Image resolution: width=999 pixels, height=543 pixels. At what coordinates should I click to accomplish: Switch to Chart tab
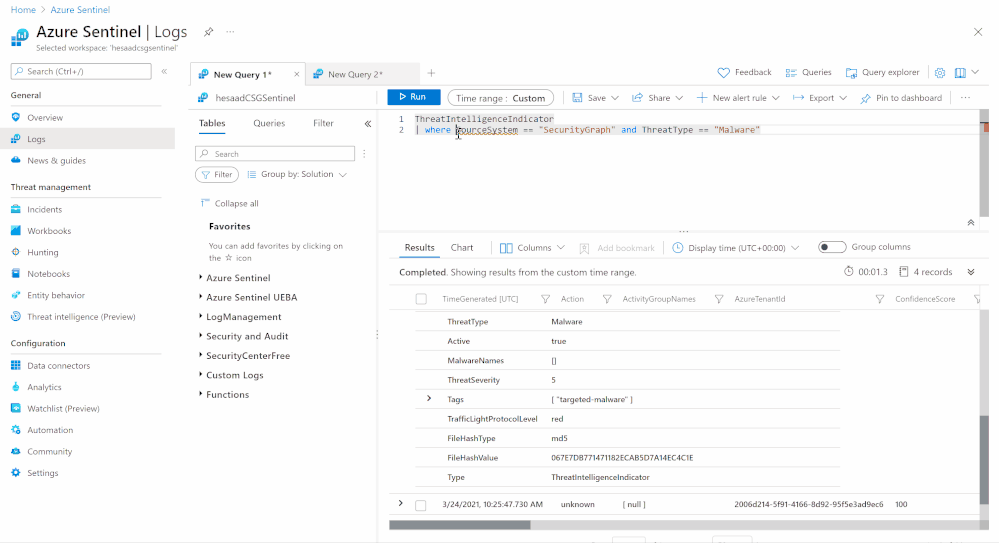pyautogui.click(x=462, y=248)
